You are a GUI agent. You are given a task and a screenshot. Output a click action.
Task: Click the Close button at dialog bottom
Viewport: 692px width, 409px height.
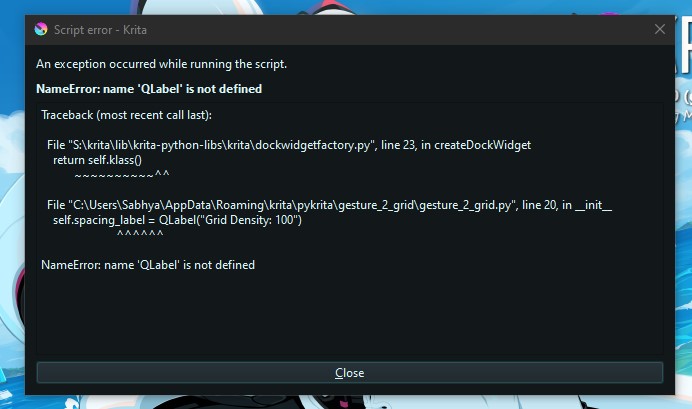click(350, 373)
